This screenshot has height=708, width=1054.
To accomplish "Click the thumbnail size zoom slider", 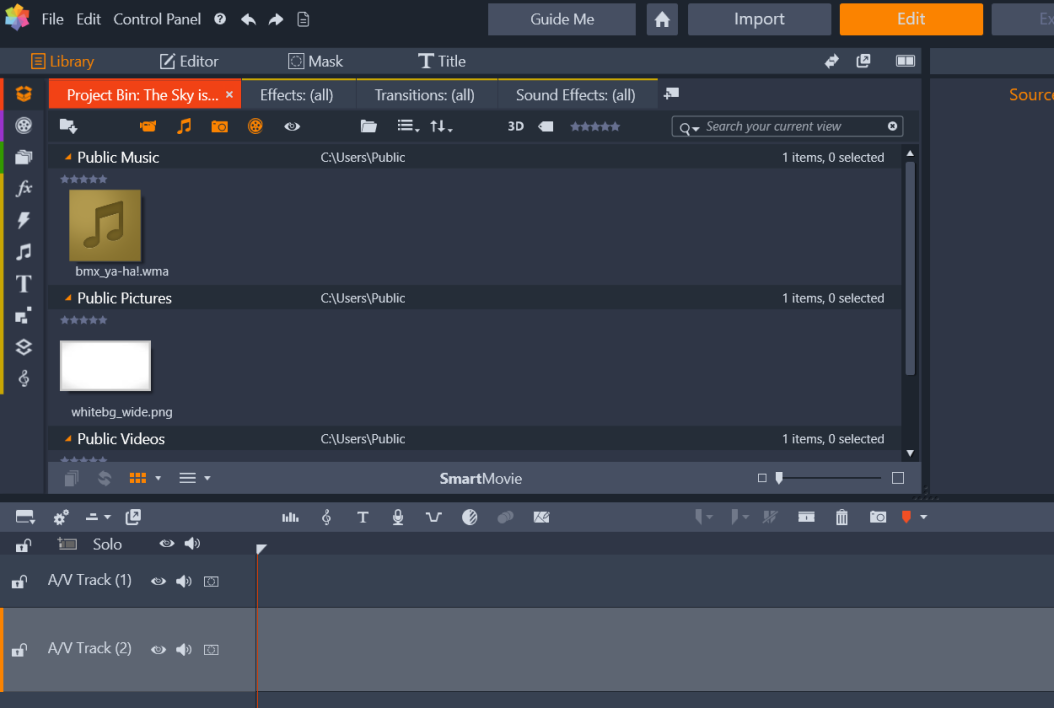I will [779, 478].
